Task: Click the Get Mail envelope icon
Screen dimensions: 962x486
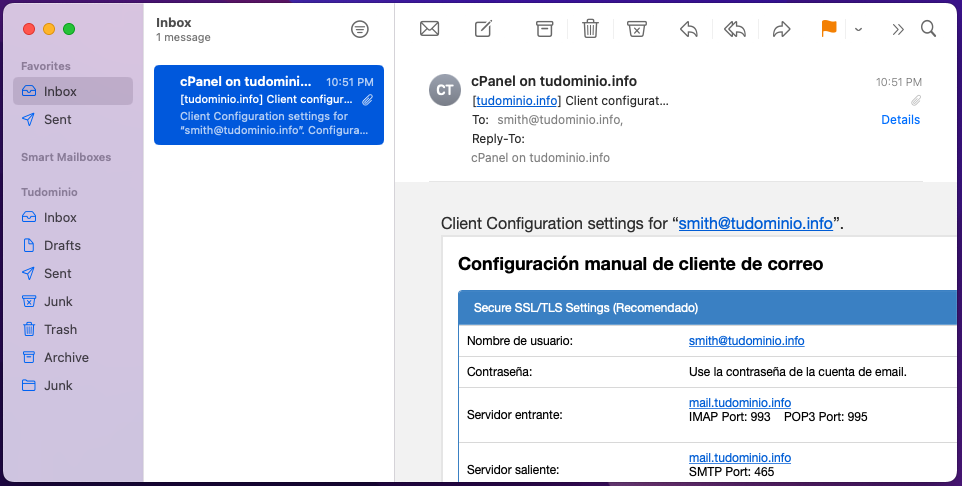Action: click(x=429, y=29)
